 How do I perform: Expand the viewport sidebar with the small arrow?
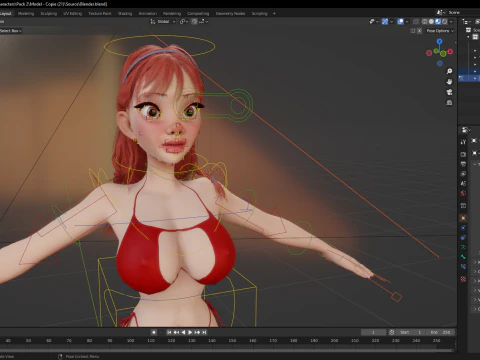(456, 43)
